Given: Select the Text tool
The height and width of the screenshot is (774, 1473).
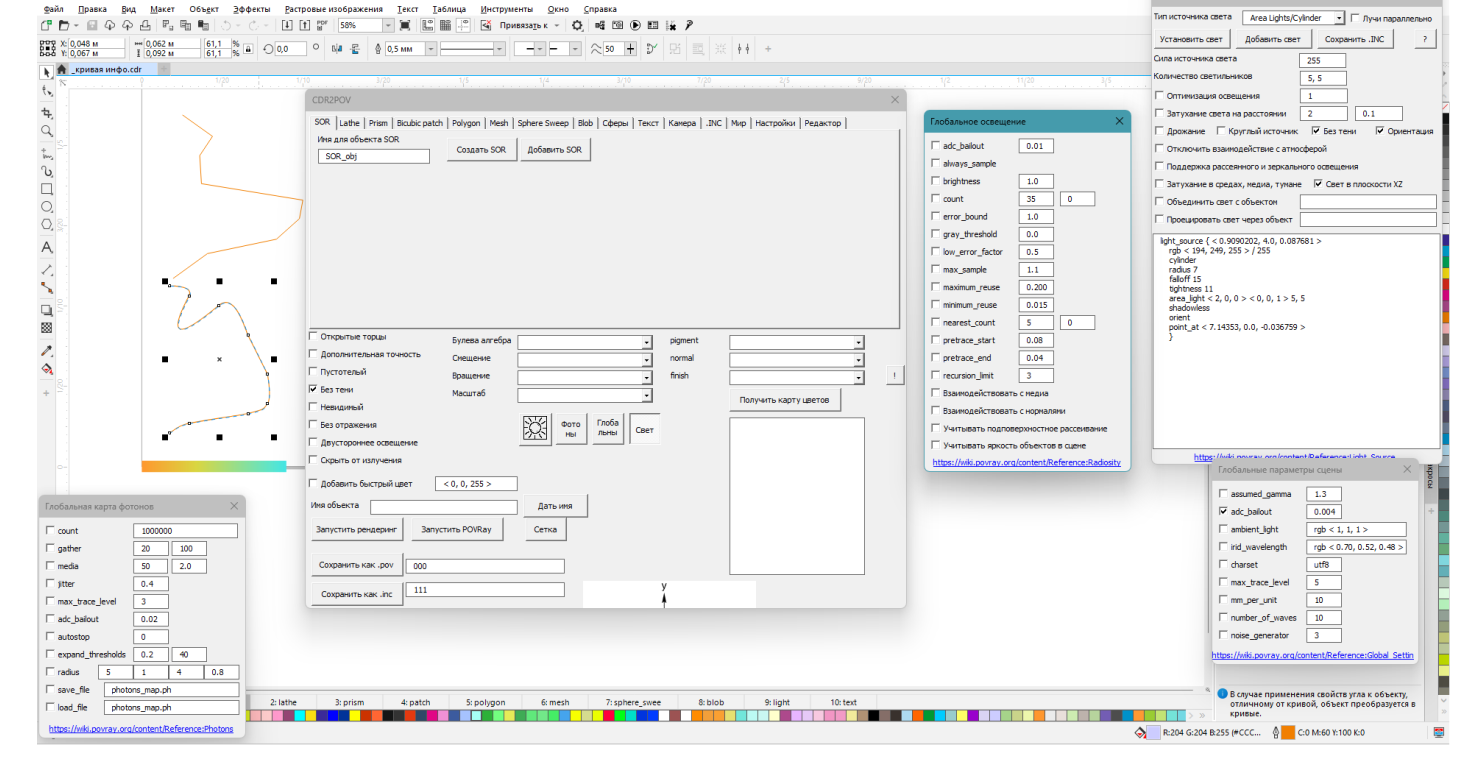Looking at the screenshot, I should click(x=46, y=247).
